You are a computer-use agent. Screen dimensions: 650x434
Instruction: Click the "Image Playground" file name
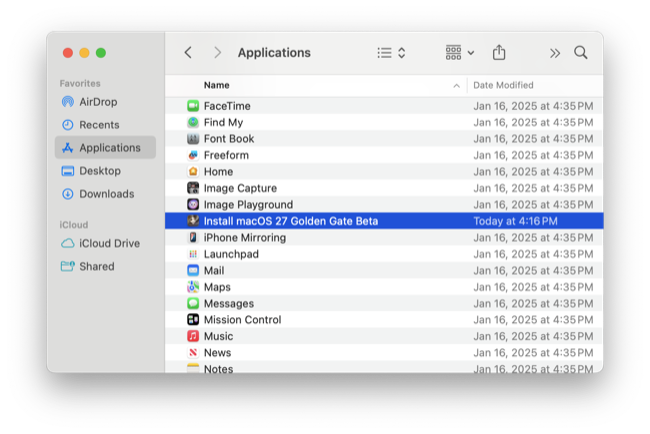coord(248,205)
